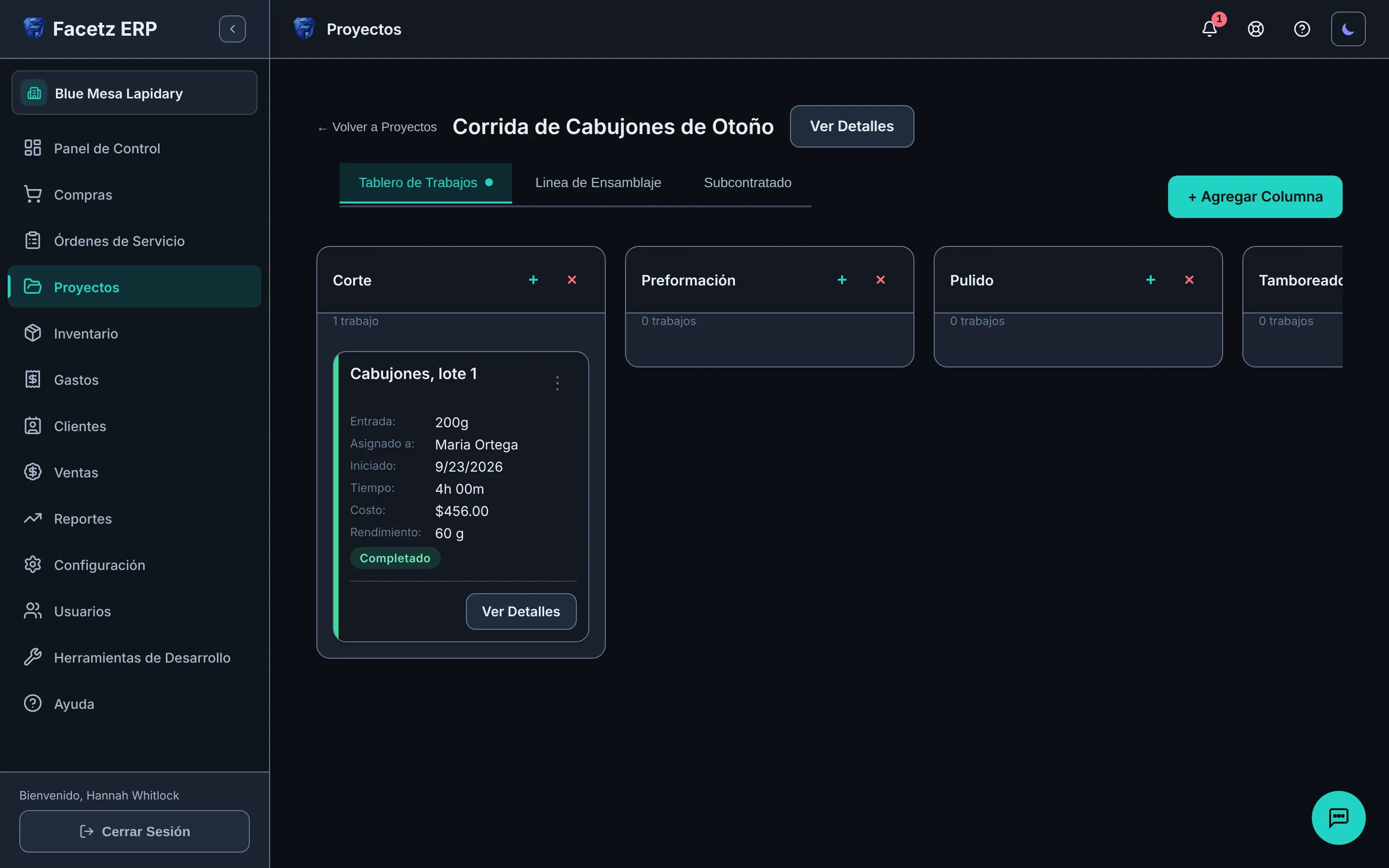Navigate to Gastos
The width and height of the screenshot is (1389, 868).
point(134,380)
